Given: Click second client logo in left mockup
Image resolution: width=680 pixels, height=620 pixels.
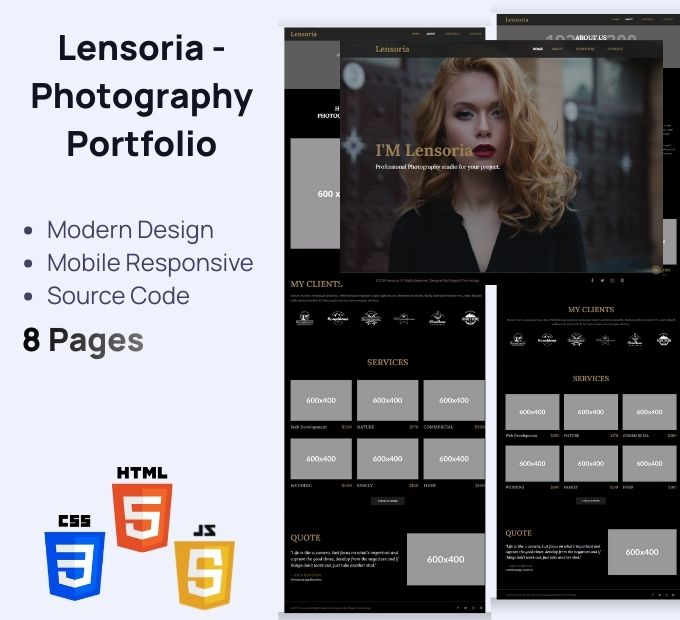Looking at the screenshot, I should tap(338, 318).
